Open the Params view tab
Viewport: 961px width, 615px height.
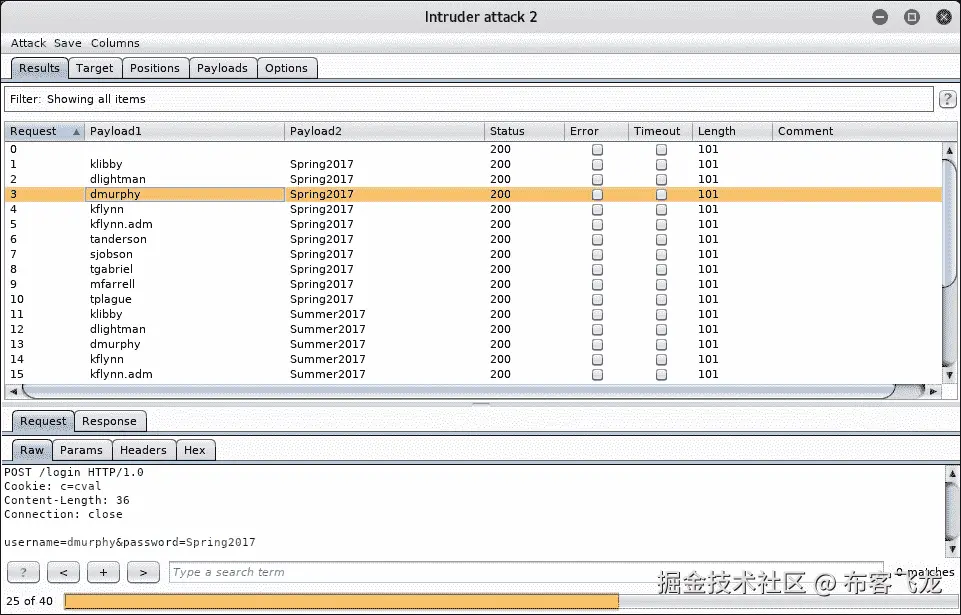[x=81, y=450]
